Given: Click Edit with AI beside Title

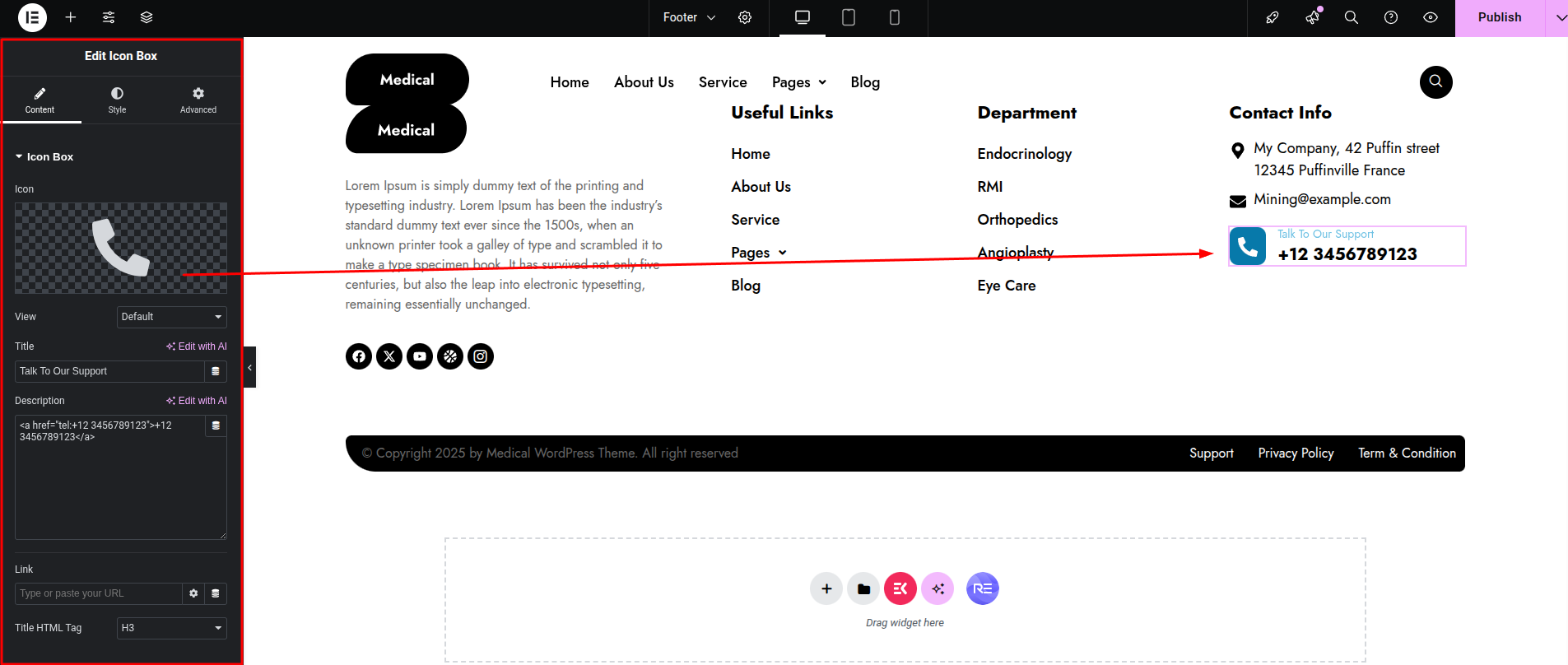Looking at the screenshot, I should click(197, 346).
